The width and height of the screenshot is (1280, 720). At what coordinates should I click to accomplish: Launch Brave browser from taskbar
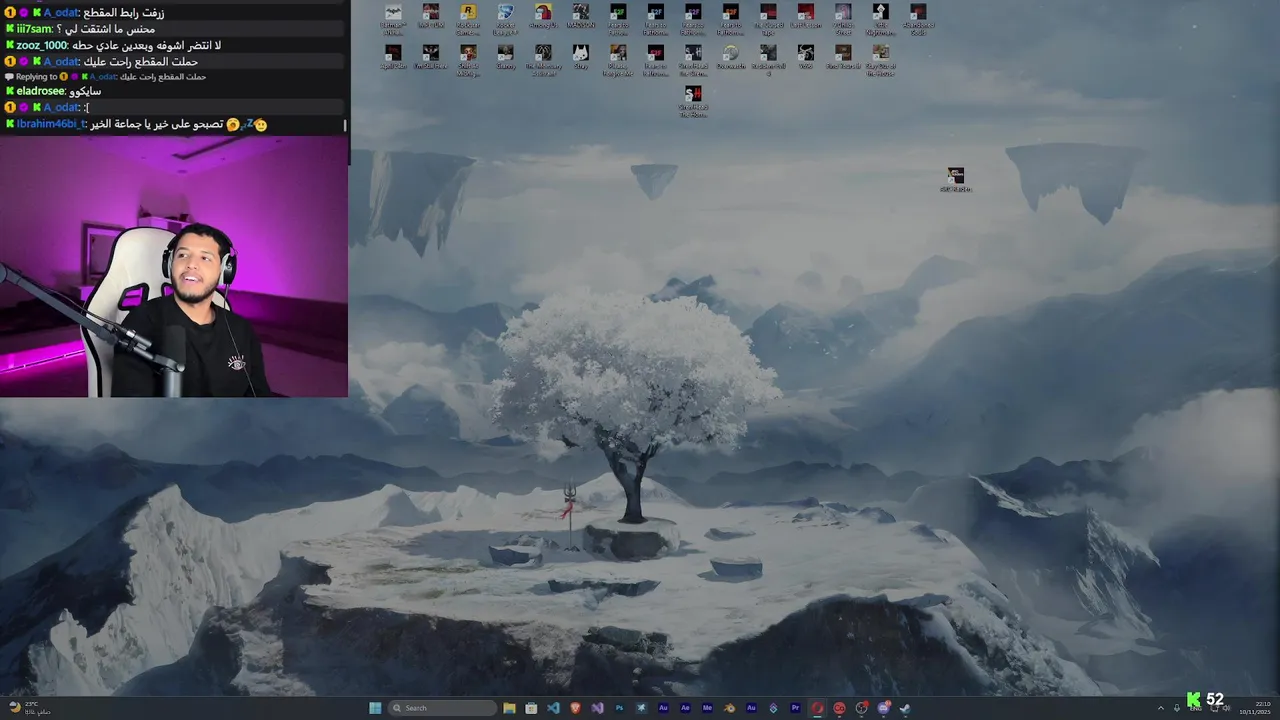575,708
